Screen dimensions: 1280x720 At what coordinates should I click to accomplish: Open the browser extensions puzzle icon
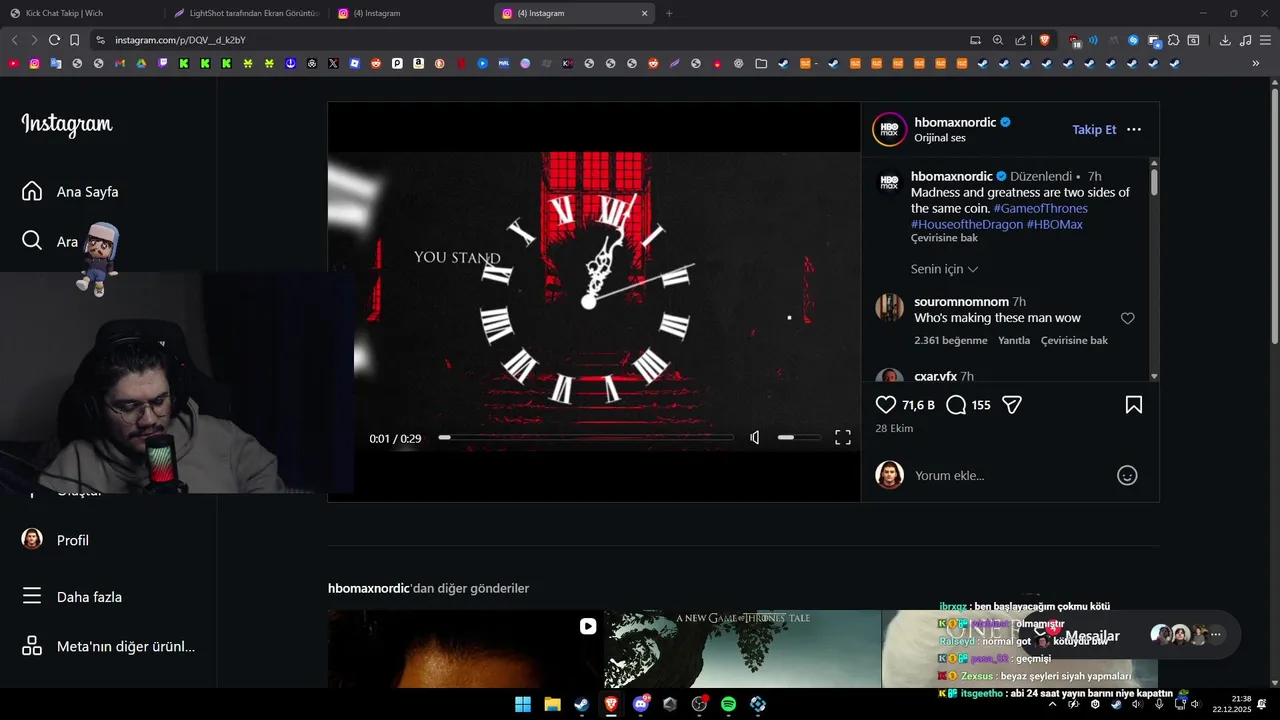(x=1173, y=40)
